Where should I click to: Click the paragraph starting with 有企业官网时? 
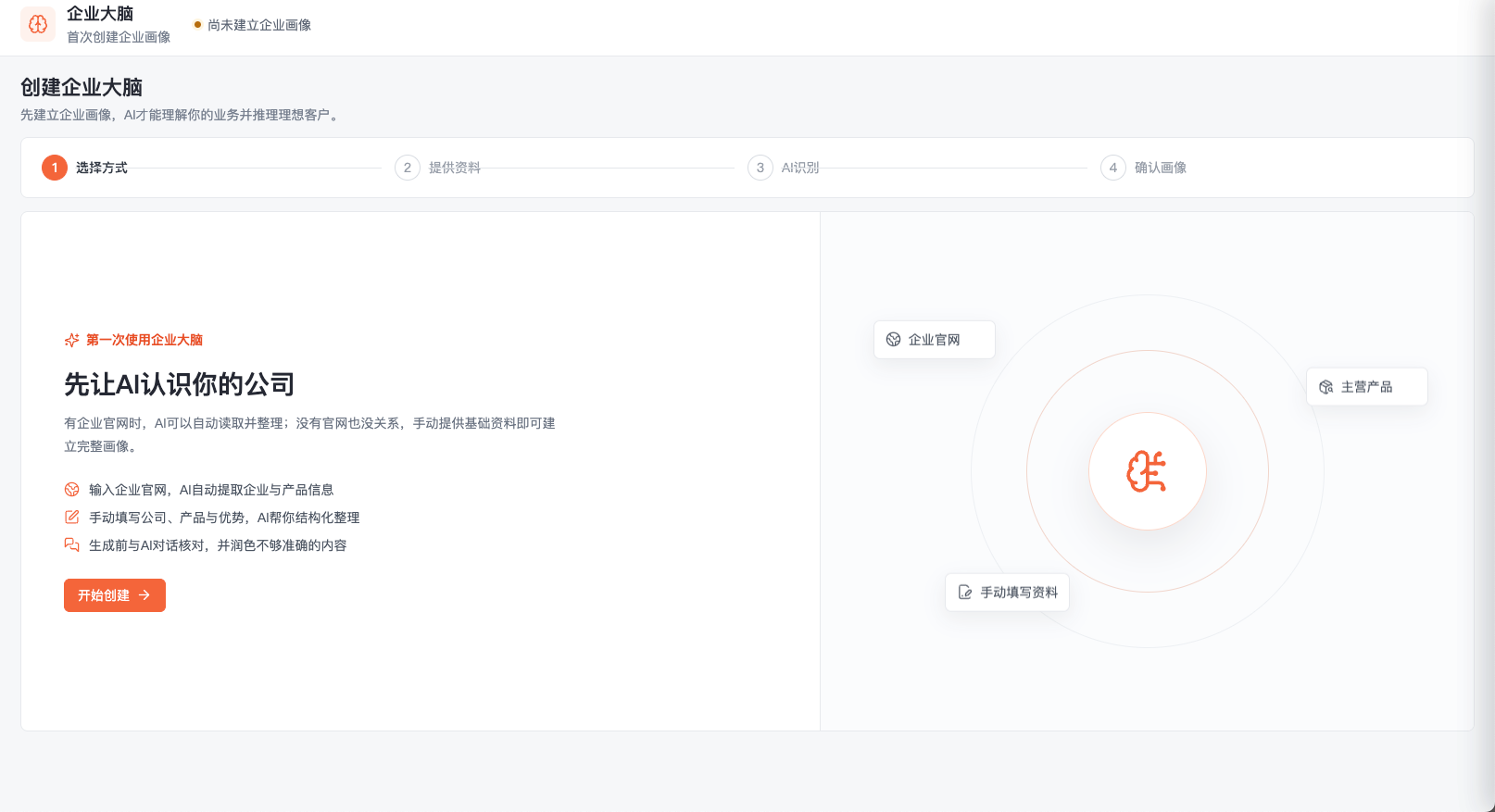point(309,434)
